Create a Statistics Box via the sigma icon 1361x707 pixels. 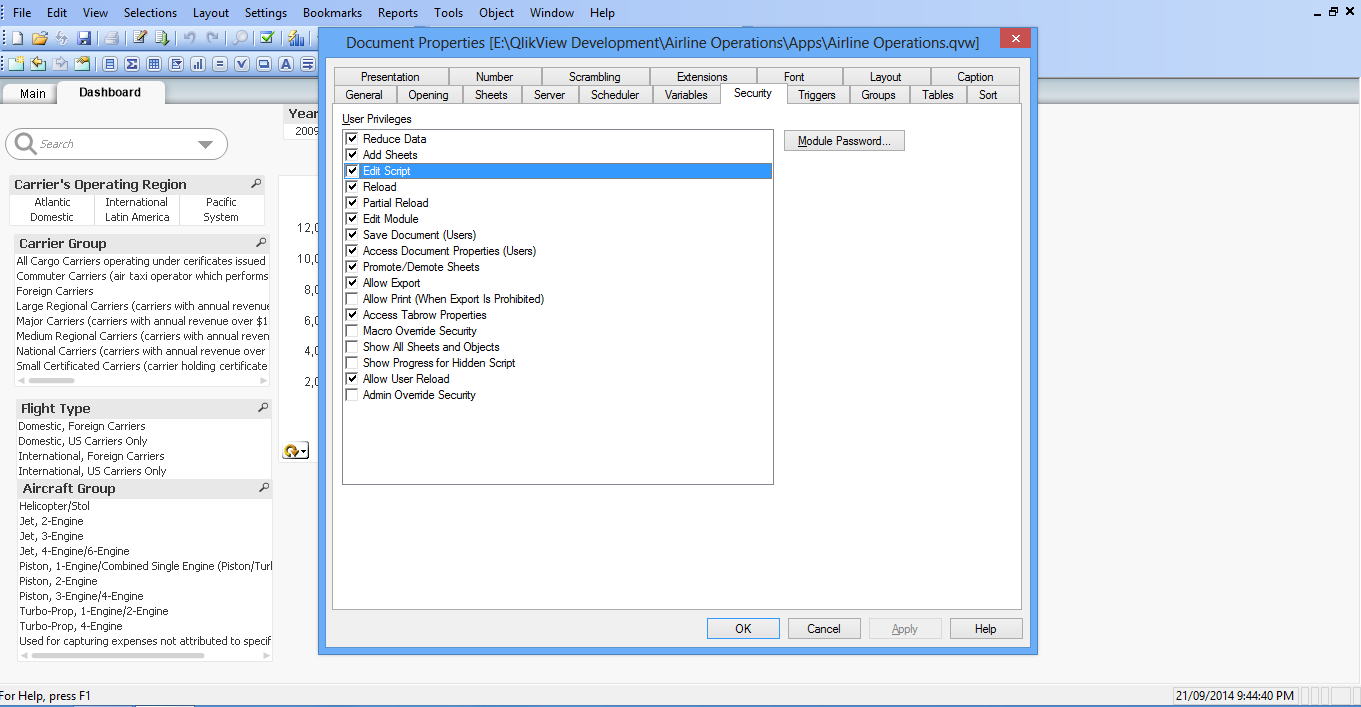[132, 64]
